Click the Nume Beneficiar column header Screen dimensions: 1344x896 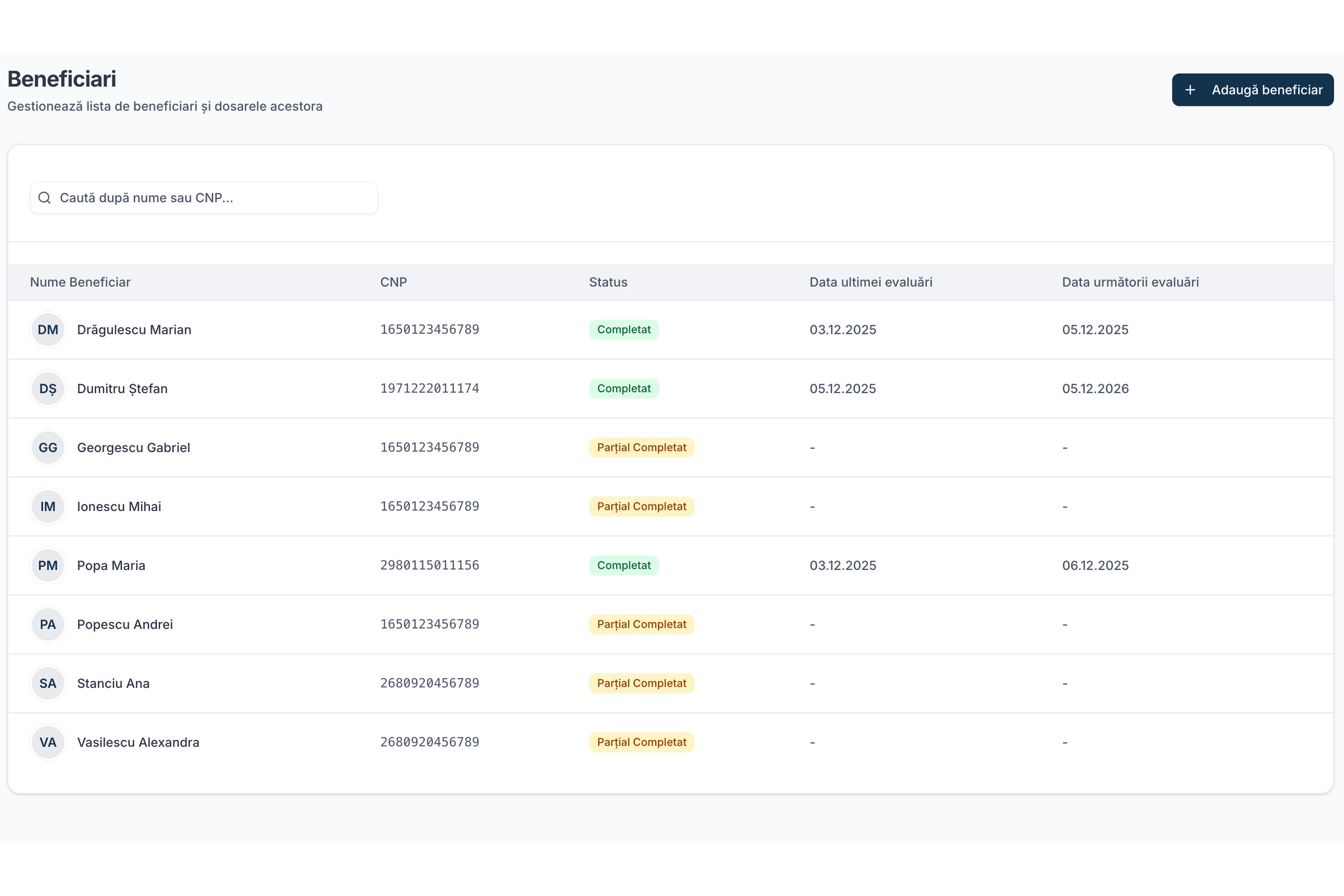[x=80, y=282]
